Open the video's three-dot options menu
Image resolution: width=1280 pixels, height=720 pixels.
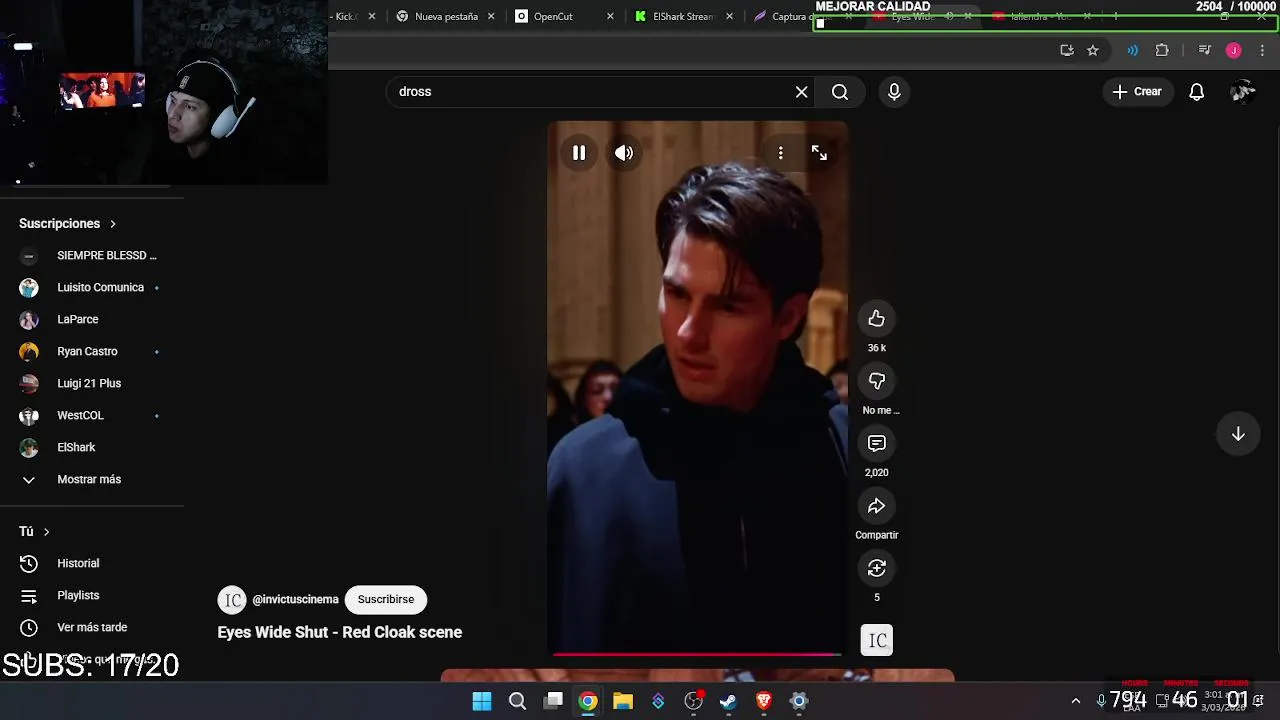click(781, 153)
